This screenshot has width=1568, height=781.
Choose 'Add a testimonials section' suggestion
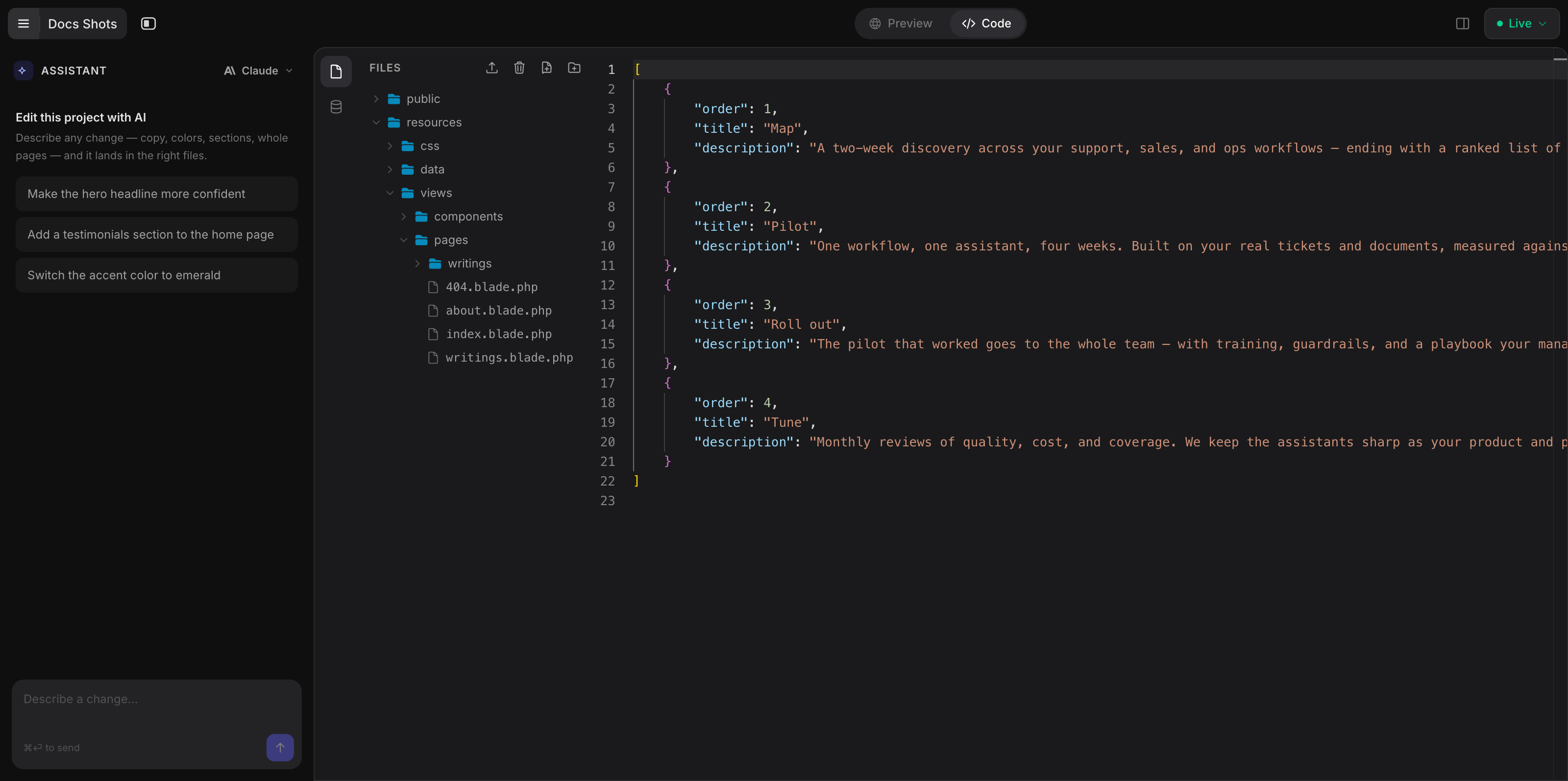tap(156, 234)
